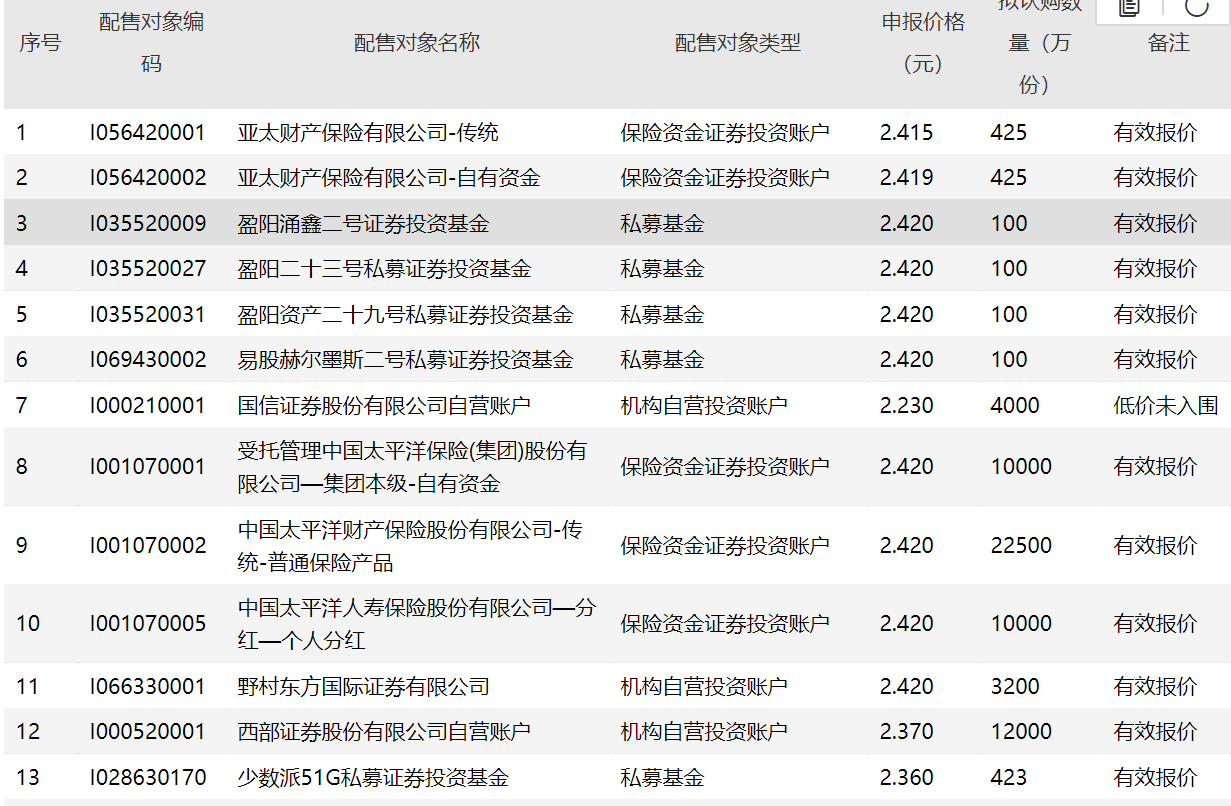This screenshot has height=806, width=1231.
Task: Click name 中国太平洋人寿保险 分红—个人分红
Action: pyautogui.click(x=417, y=624)
